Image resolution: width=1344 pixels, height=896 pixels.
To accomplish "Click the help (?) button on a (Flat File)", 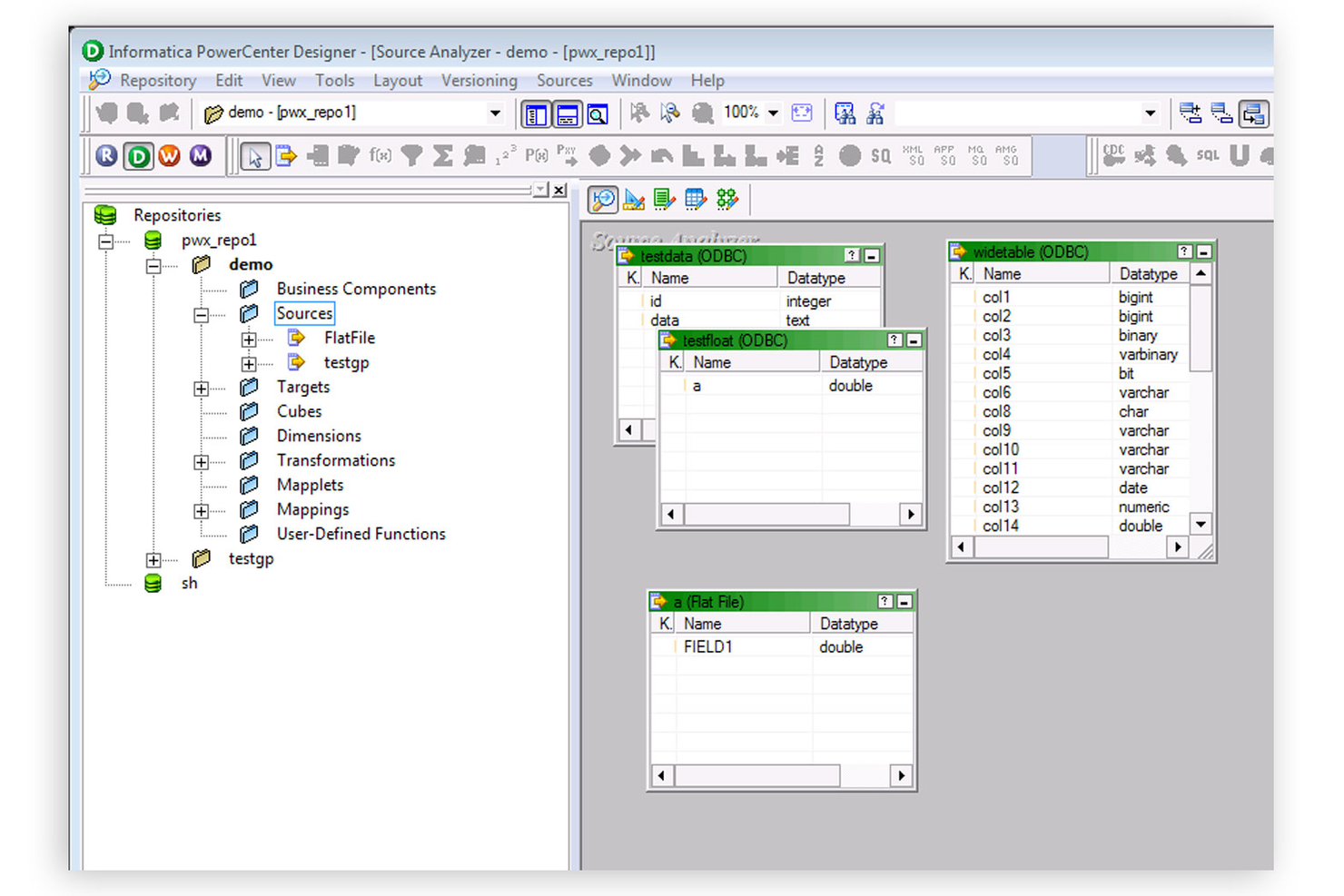I will coord(885,602).
